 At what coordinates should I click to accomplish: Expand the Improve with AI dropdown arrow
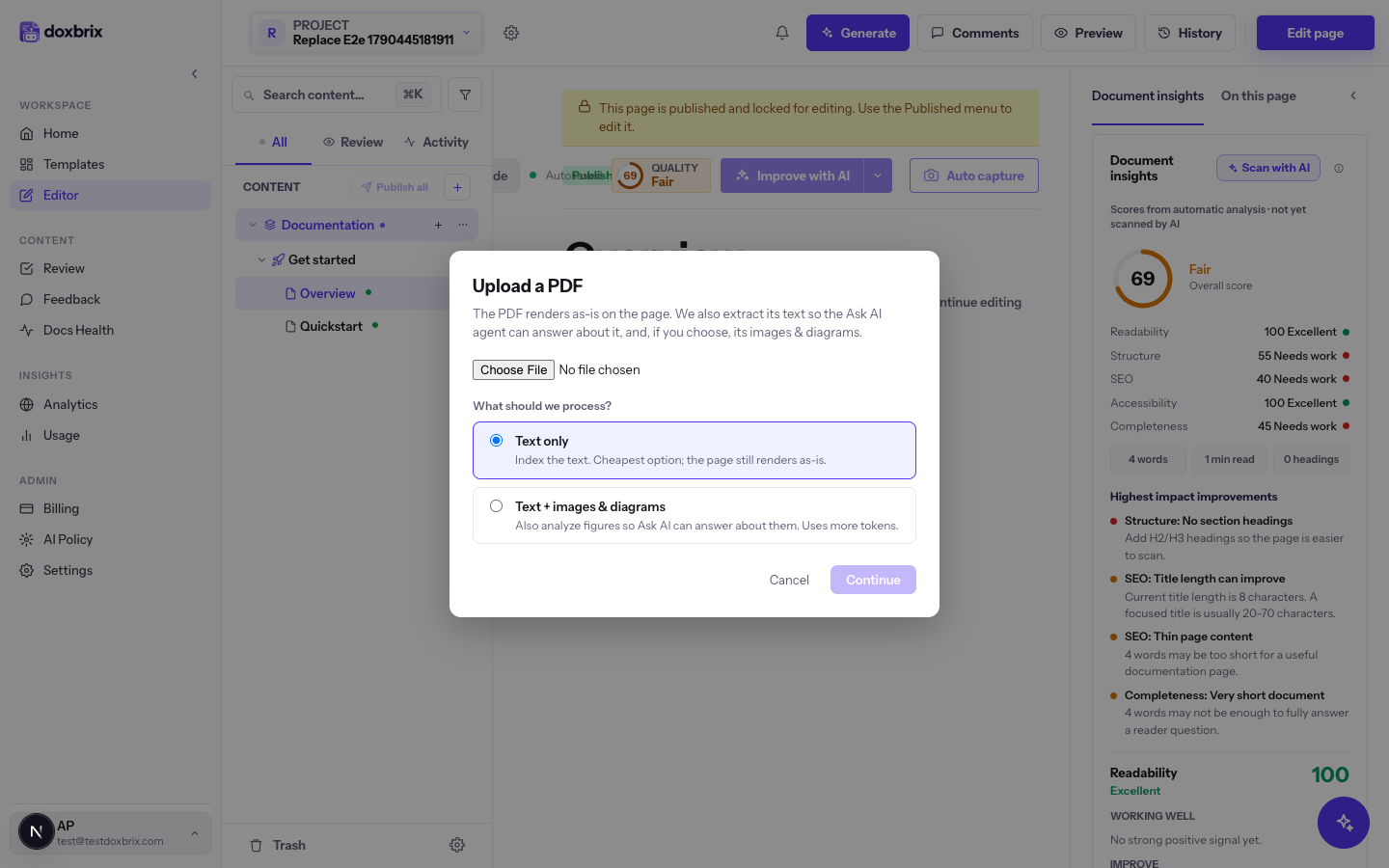click(878, 176)
